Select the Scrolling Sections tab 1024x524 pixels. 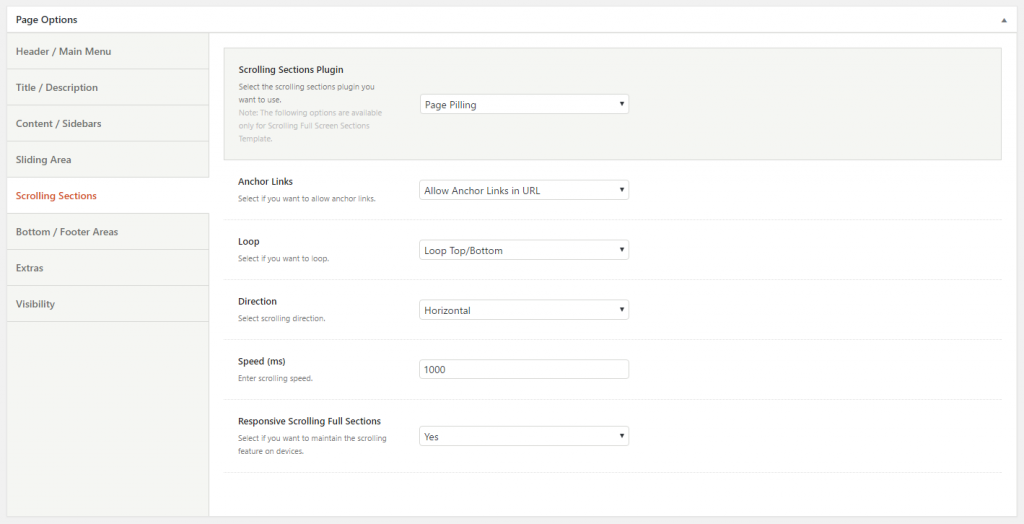pos(56,196)
